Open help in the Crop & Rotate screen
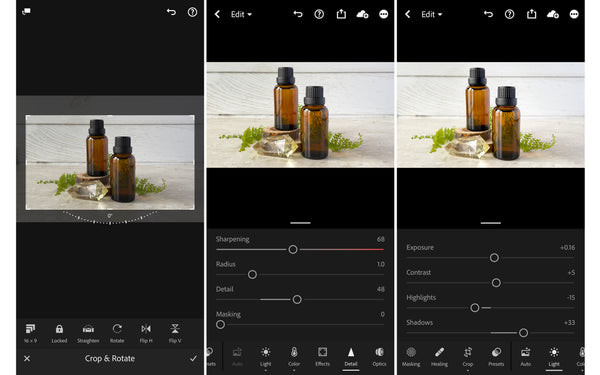The height and width of the screenshot is (375, 600). [x=192, y=12]
